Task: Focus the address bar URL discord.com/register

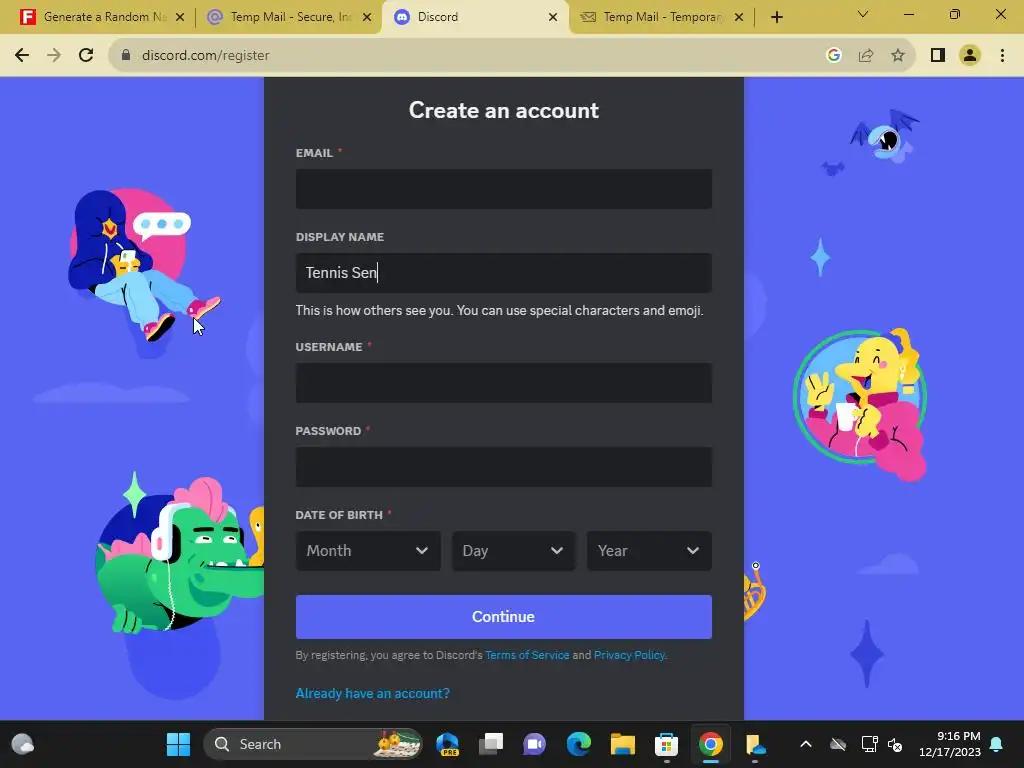Action: 206,56
